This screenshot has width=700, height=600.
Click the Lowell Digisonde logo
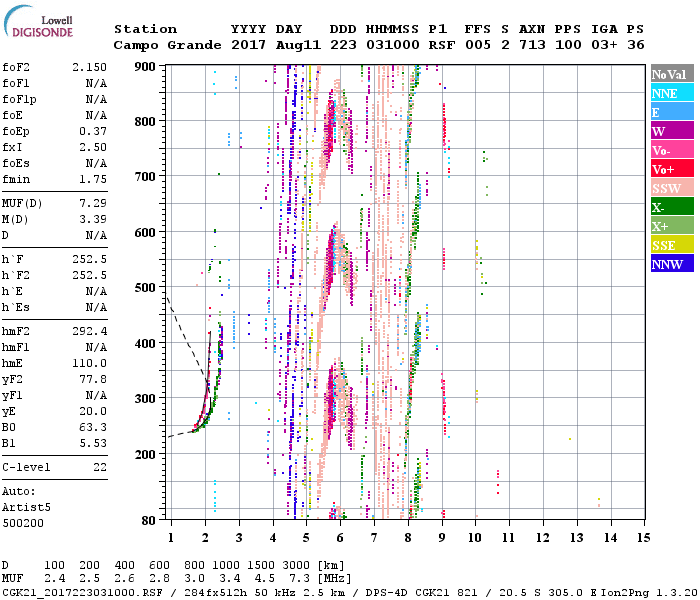tap(38, 21)
